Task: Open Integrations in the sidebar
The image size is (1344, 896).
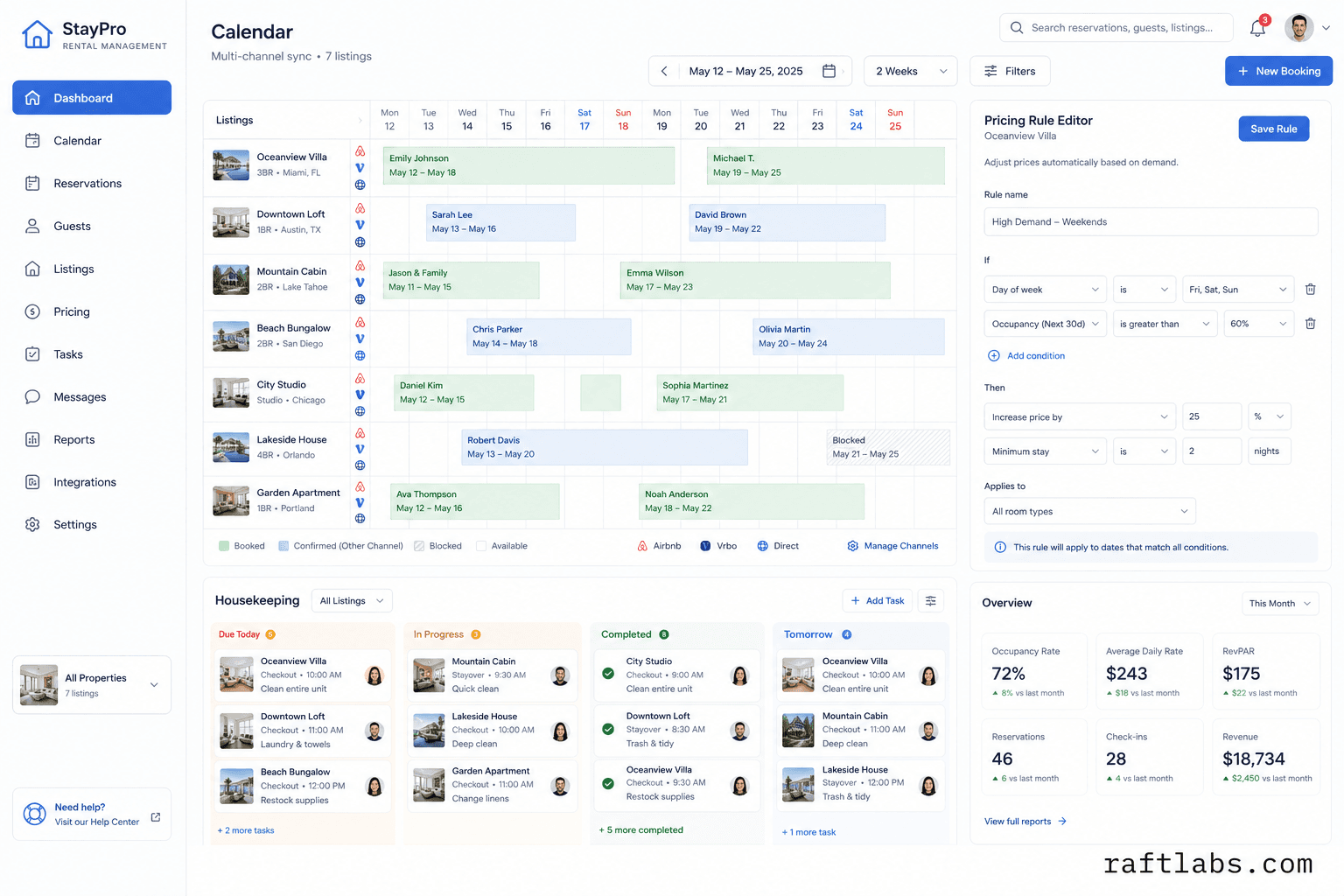Action: tap(92, 482)
